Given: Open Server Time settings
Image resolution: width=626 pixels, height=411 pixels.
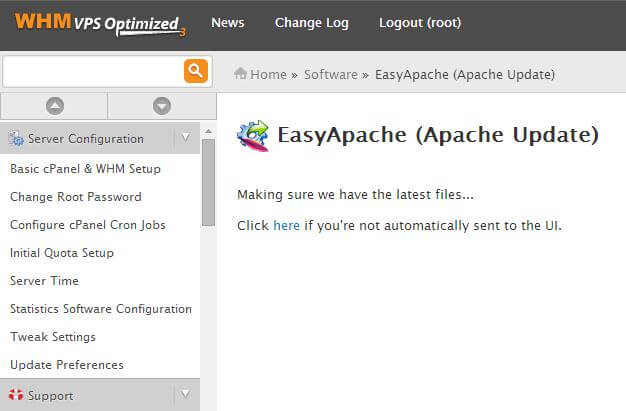Looking at the screenshot, I should tap(44, 281).
